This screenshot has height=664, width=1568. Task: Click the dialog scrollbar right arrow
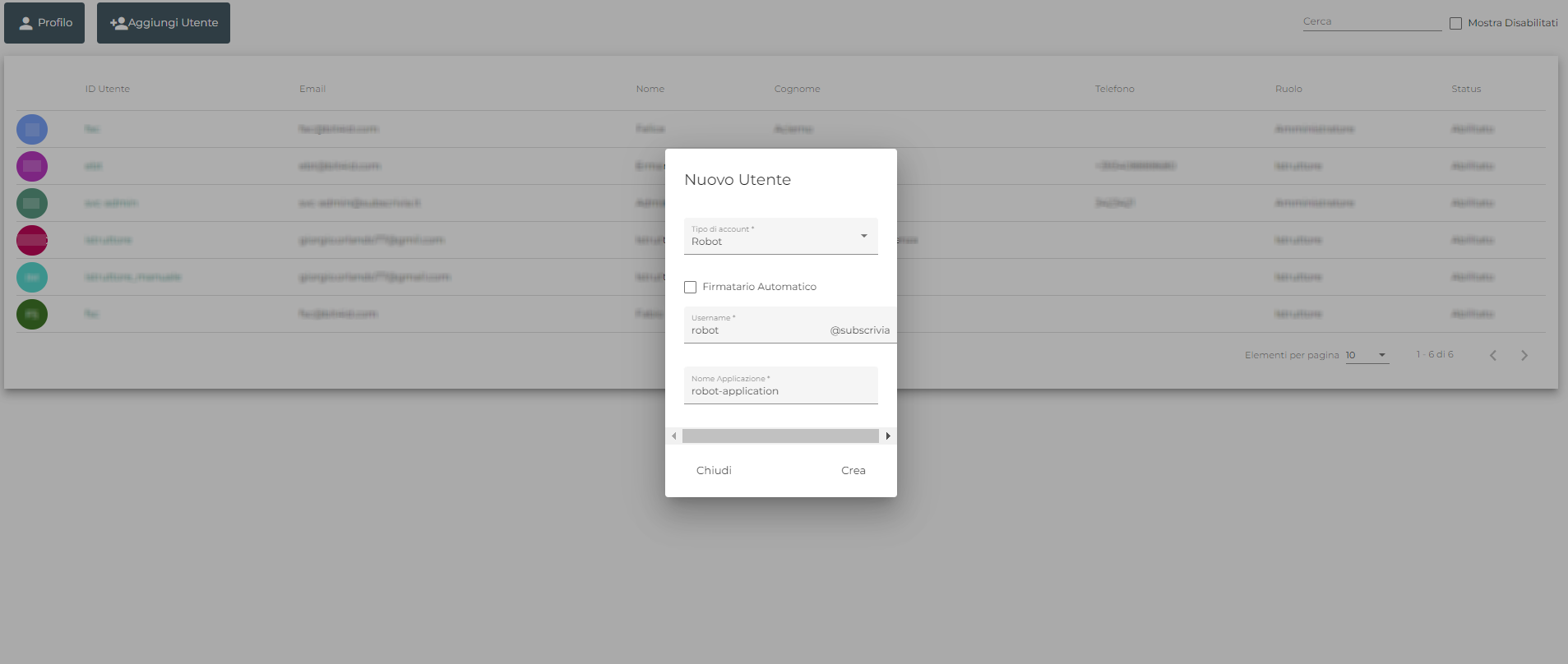[888, 436]
